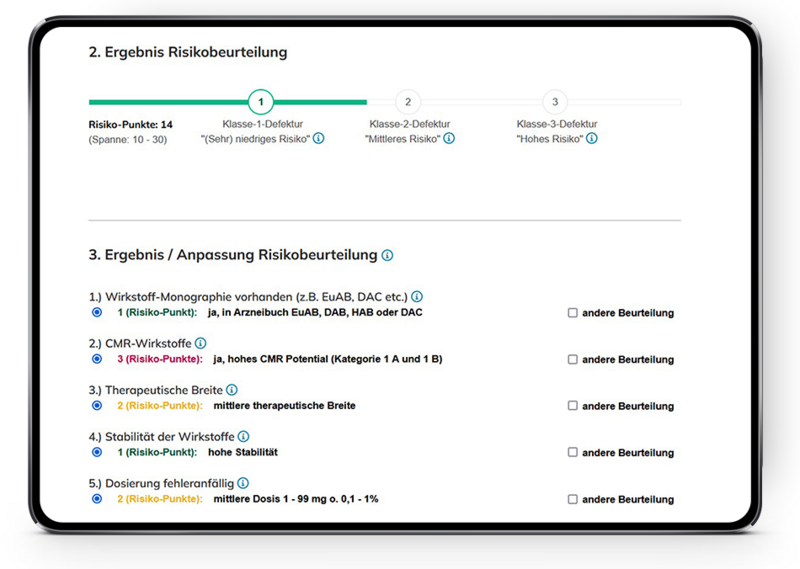Enable "andere Beurteilung" for Therapeutische Breite
The image size is (800, 569).
pyautogui.click(x=573, y=406)
